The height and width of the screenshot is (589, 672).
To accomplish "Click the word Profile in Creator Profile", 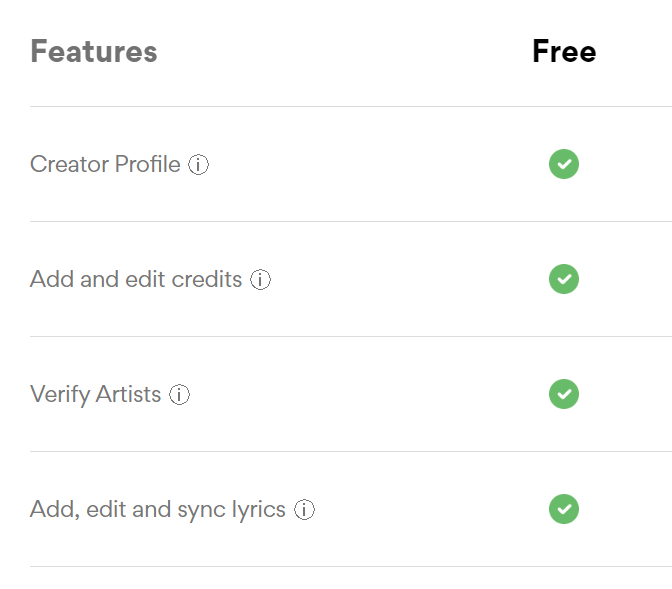I will [147, 164].
